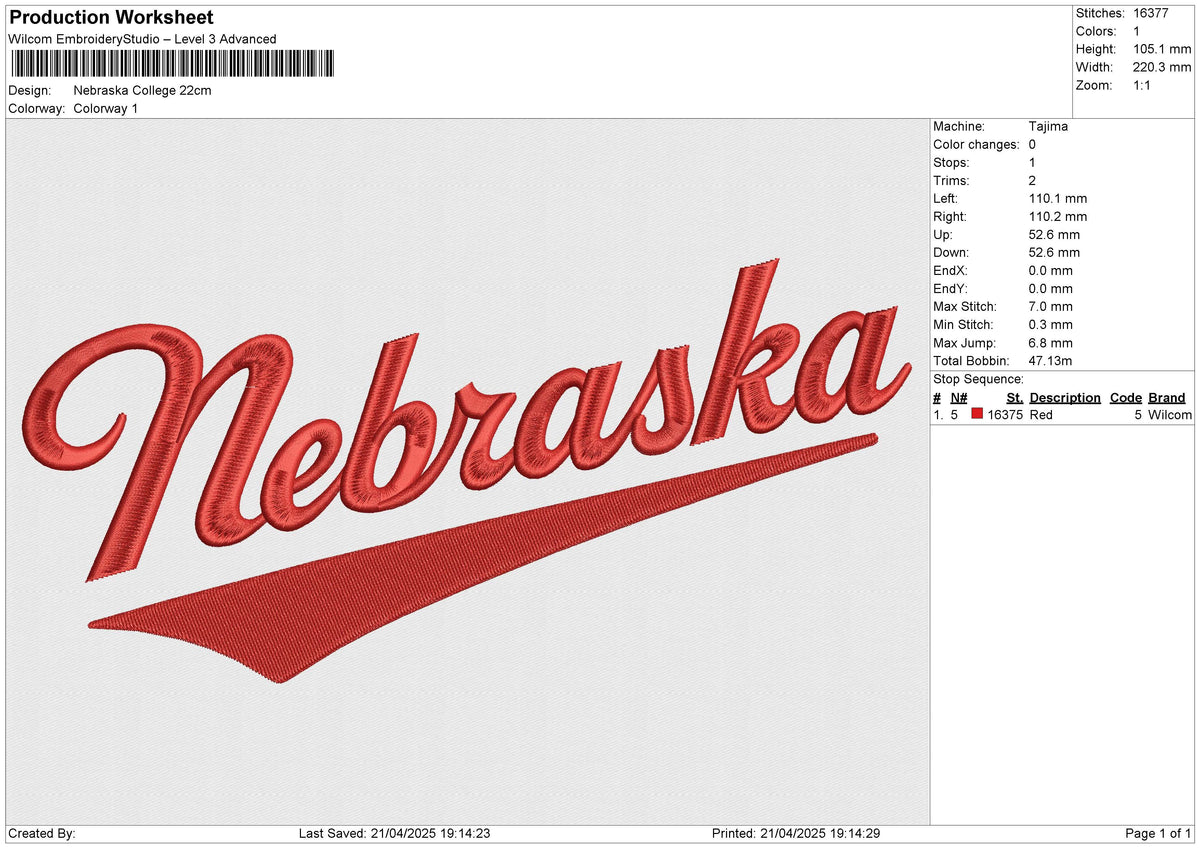Viewport: 1200px width, 848px height.
Task: Select the Left value 110.1 mm
Action: click(1058, 198)
